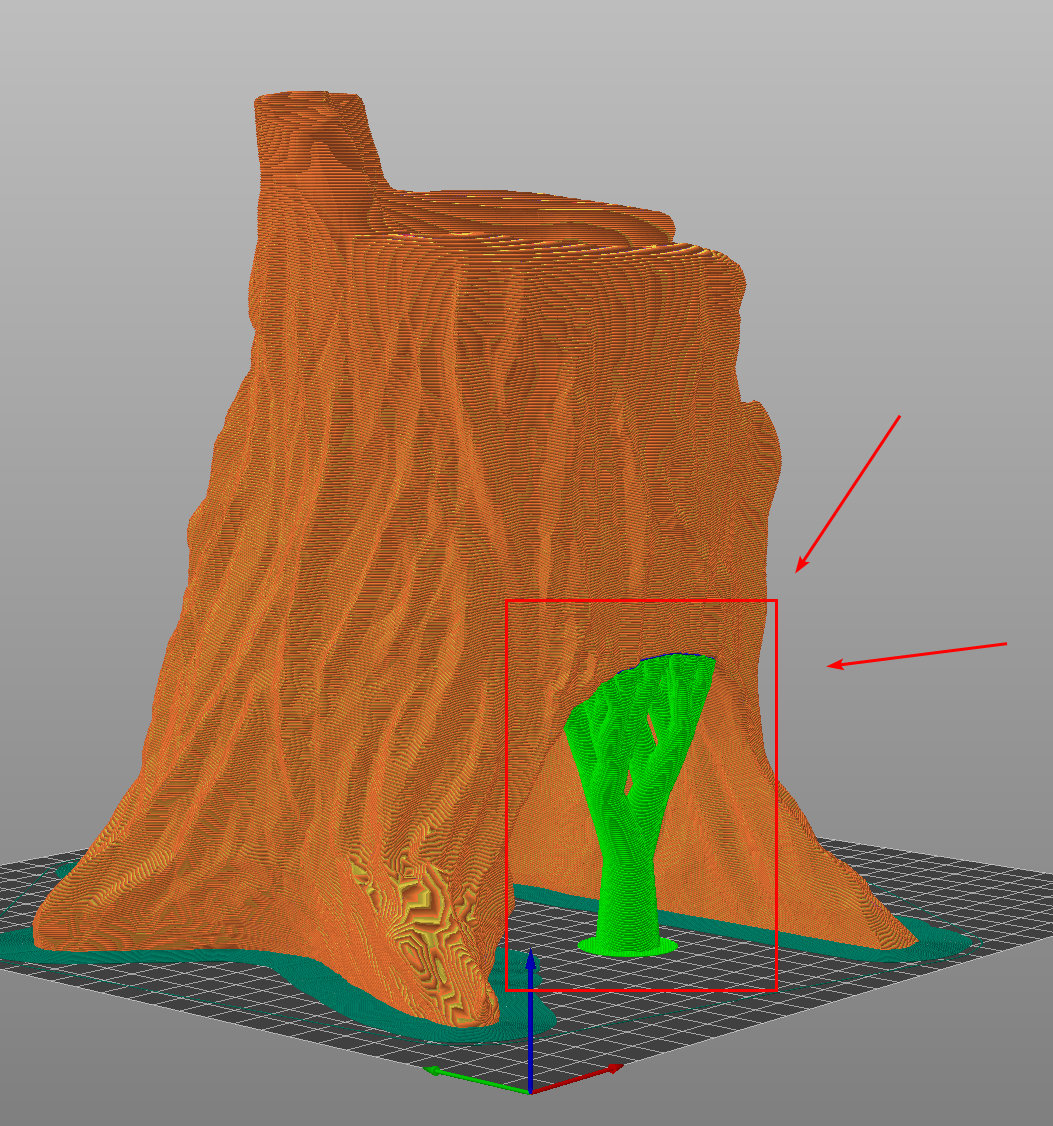This screenshot has height=1126, width=1053.
Task: Click the top edge of red rectangle
Action: tap(640, 600)
